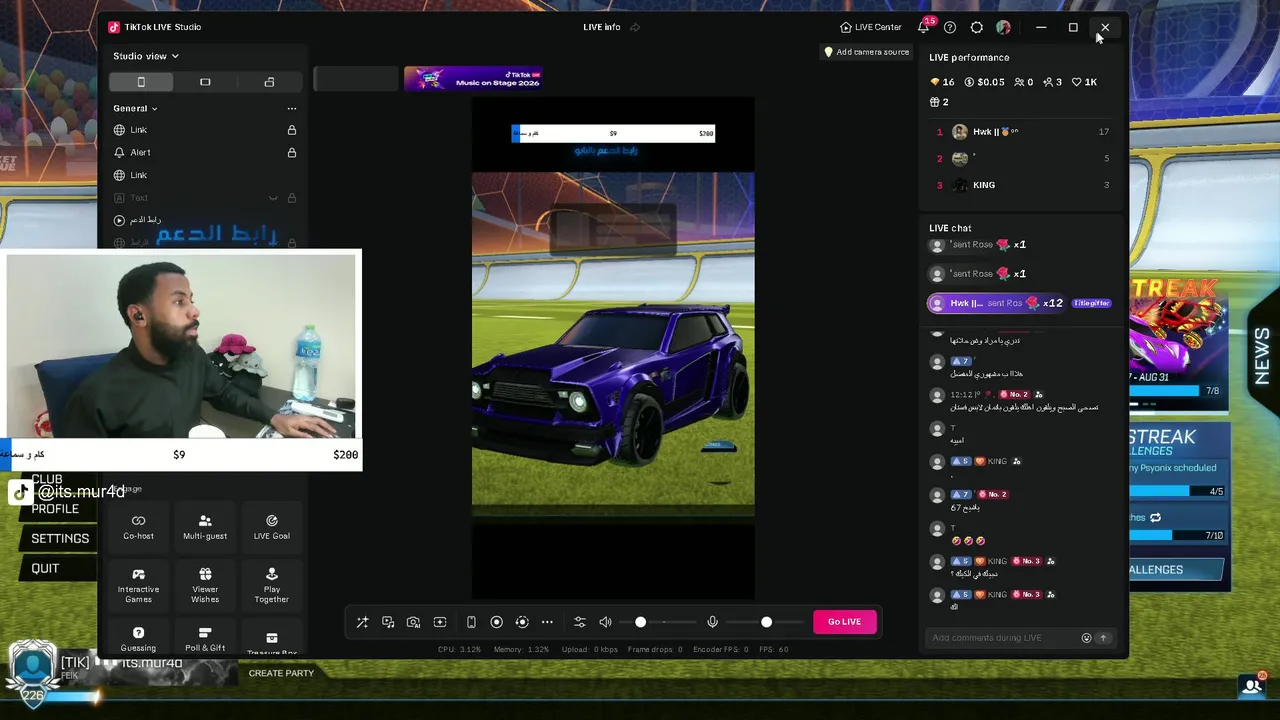The height and width of the screenshot is (720, 1280).
Task: Send the comment with the arrow button
Action: pyautogui.click(x=1103, y=638)
